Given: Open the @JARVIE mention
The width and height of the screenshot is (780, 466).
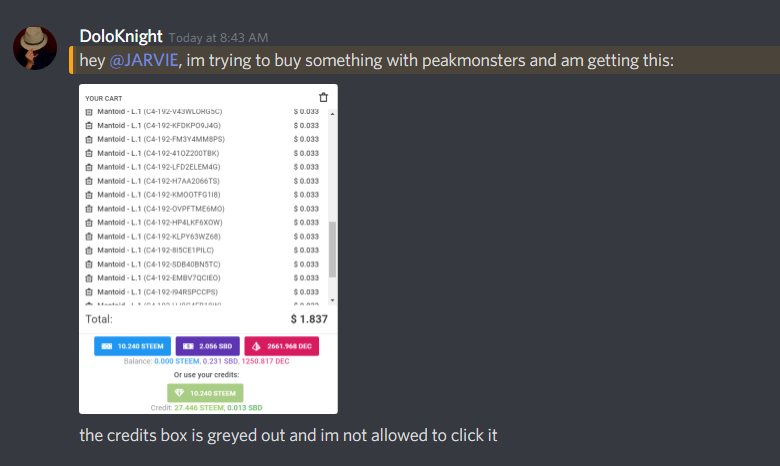Looking at the screenshot, I should pos(144,60).
